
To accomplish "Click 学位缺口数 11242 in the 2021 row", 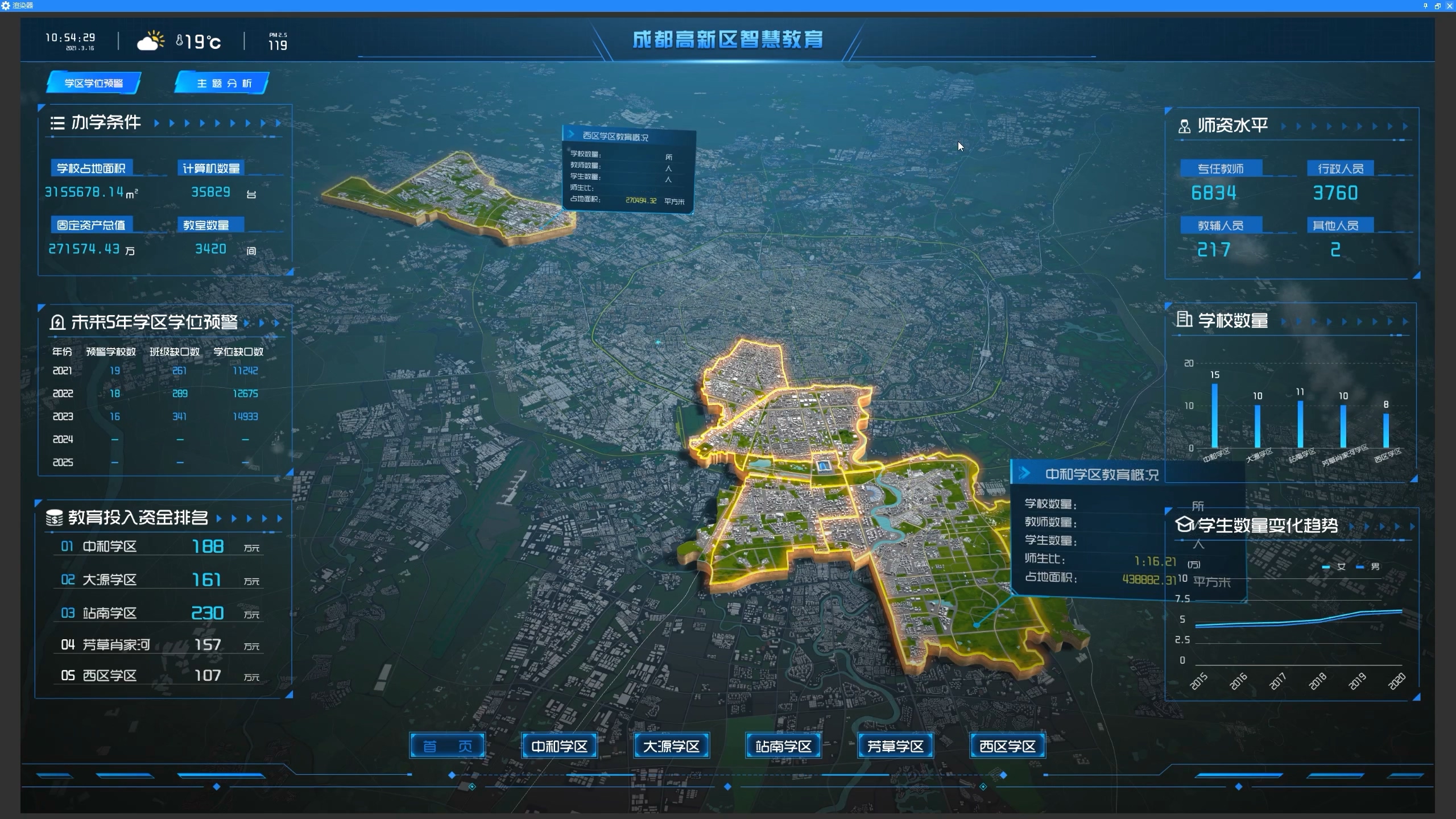I will point(245,370).
